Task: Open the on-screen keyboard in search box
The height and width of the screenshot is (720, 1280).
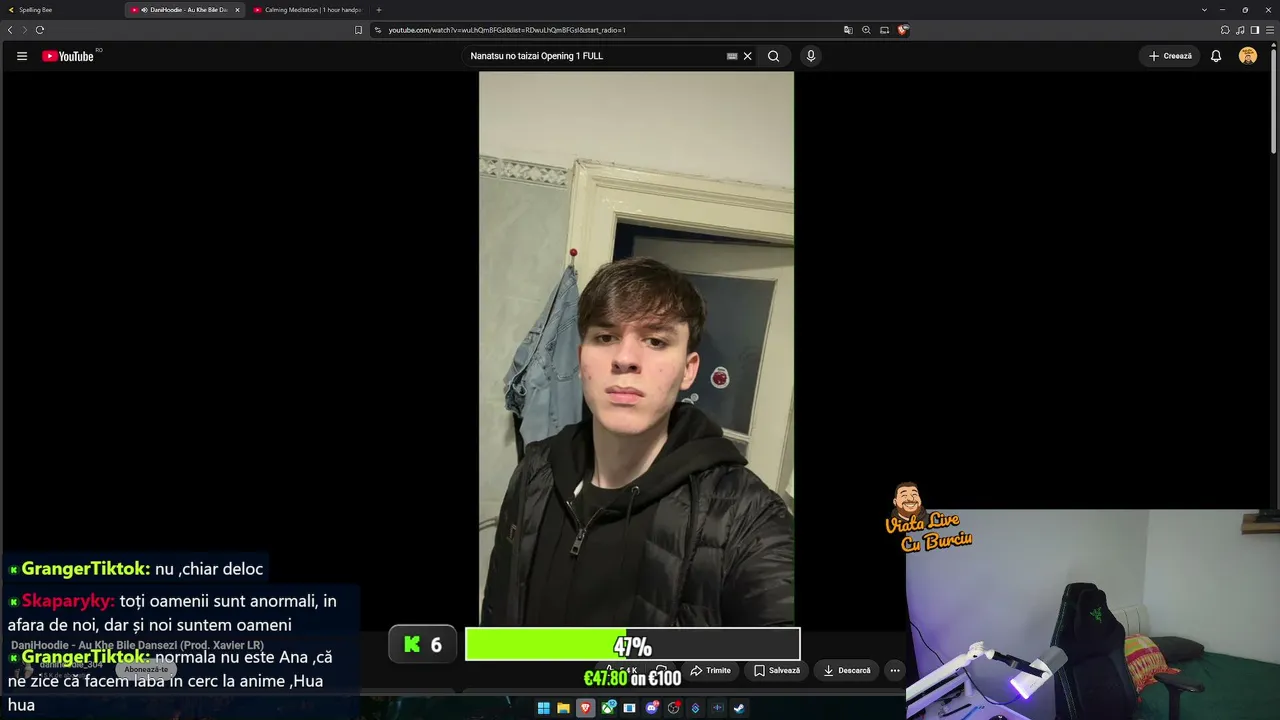Action: (x=732, y=56)
